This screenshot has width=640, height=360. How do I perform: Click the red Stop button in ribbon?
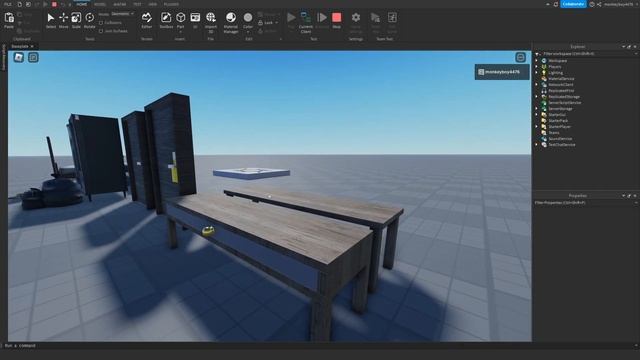[336, 18]
